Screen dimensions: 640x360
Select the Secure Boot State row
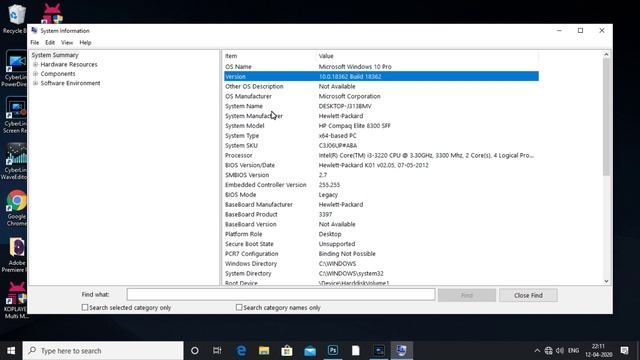click(x=381, y=244)
